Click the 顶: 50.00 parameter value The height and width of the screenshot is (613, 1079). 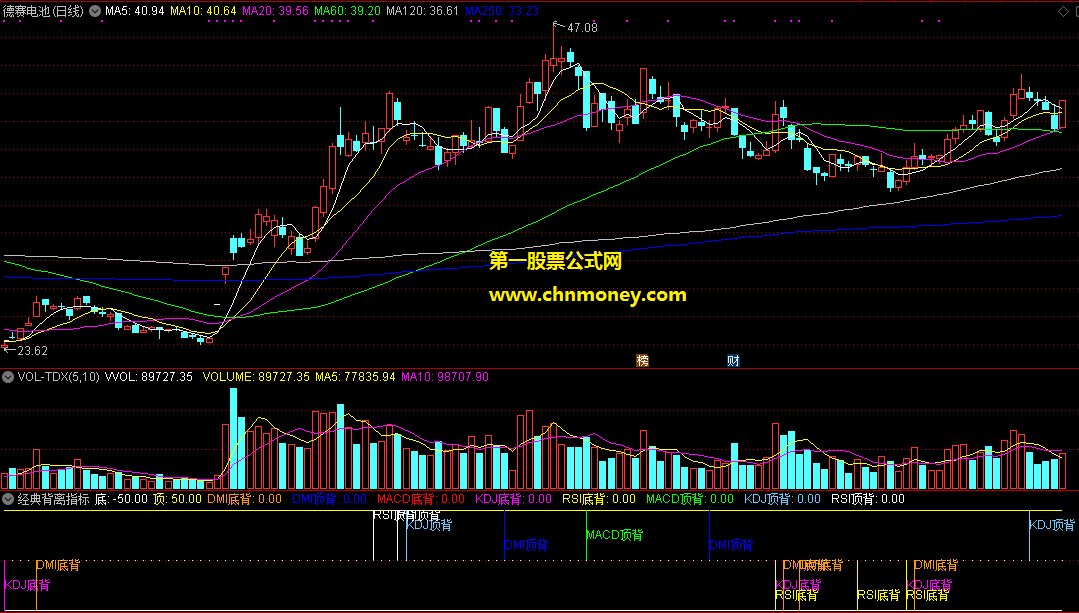[x=178, y=499]
